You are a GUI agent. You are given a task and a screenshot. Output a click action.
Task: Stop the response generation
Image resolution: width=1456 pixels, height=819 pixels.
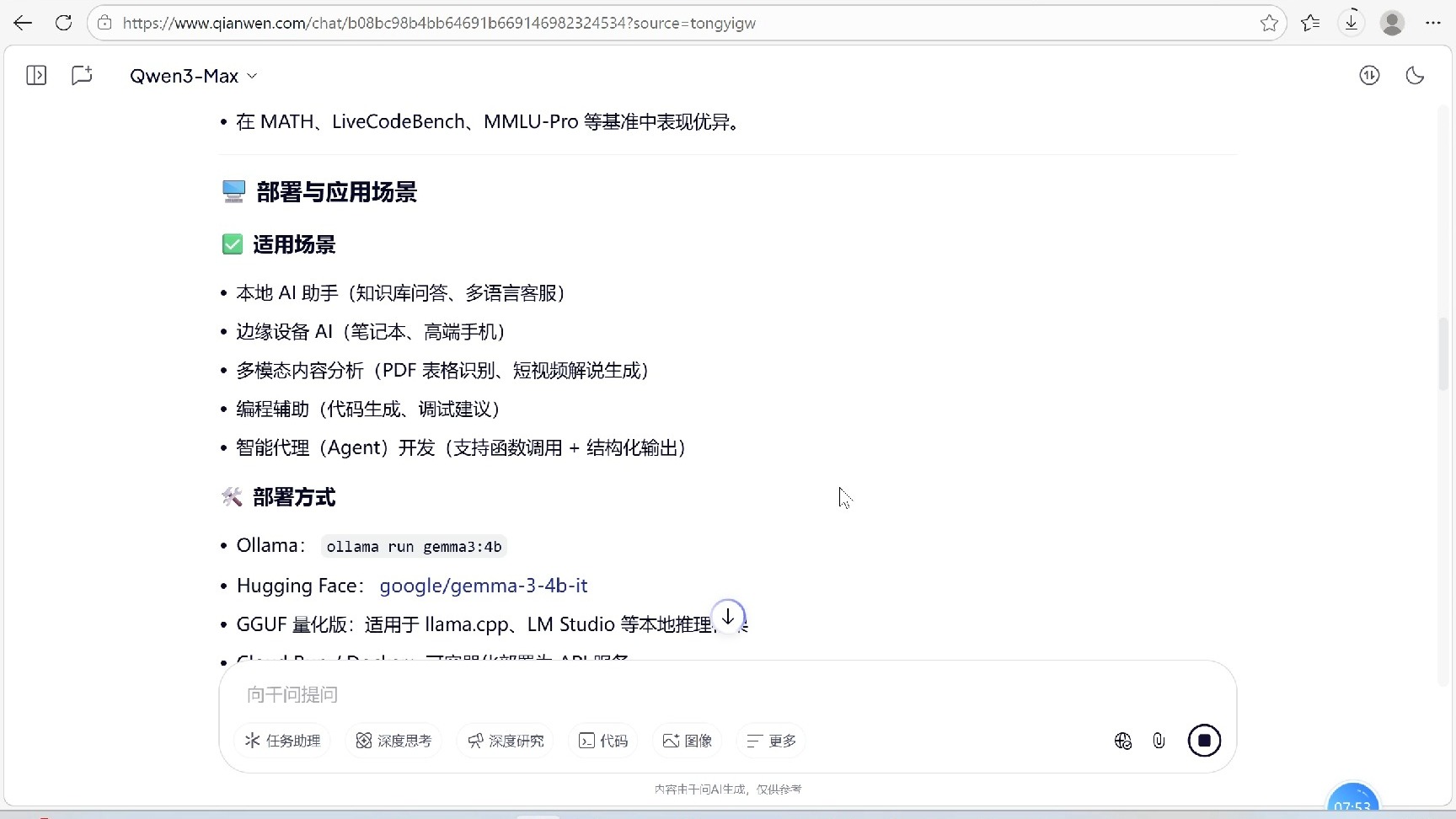1204,741
